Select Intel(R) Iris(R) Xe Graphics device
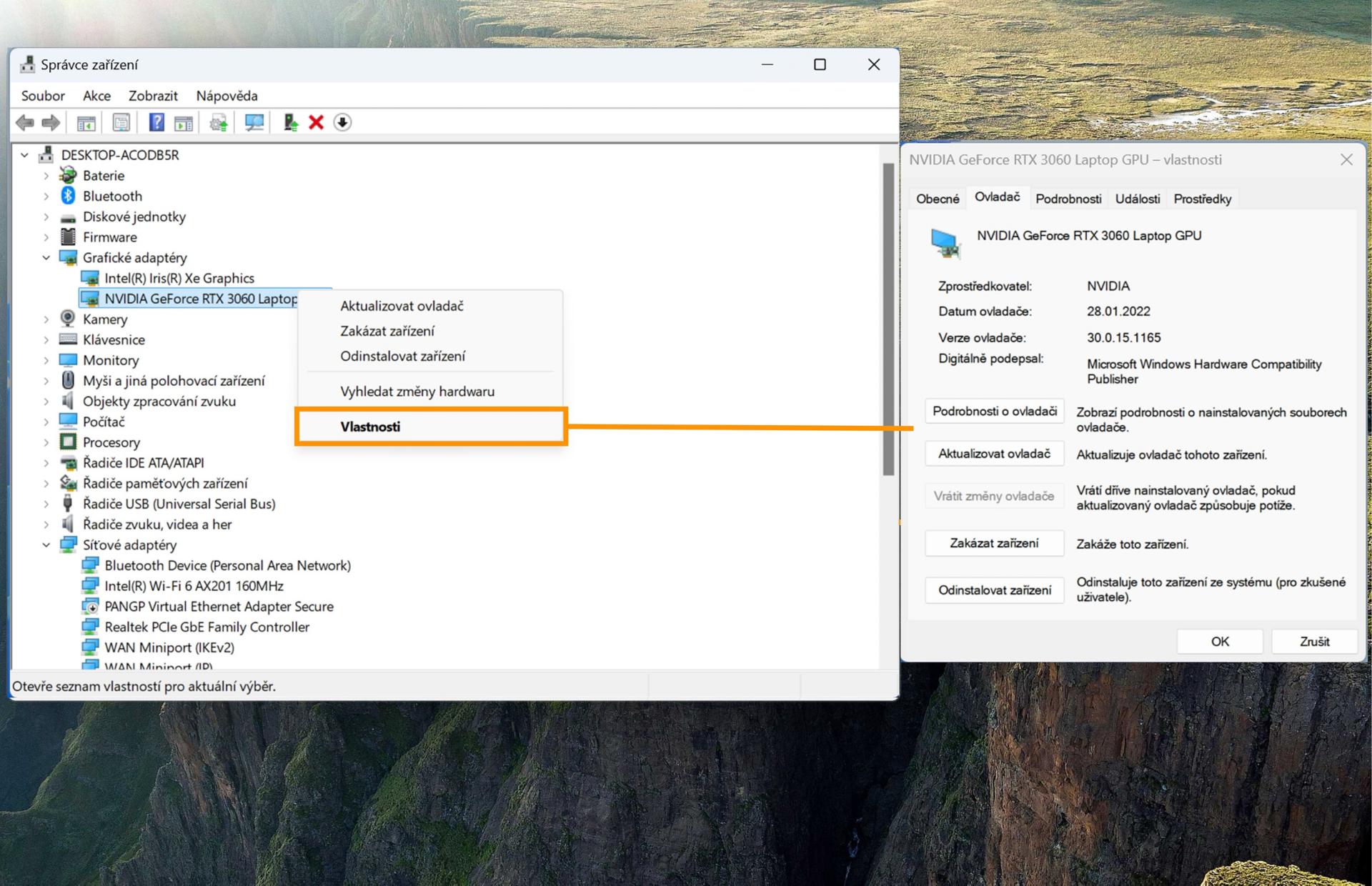 (x=179, y=278)
